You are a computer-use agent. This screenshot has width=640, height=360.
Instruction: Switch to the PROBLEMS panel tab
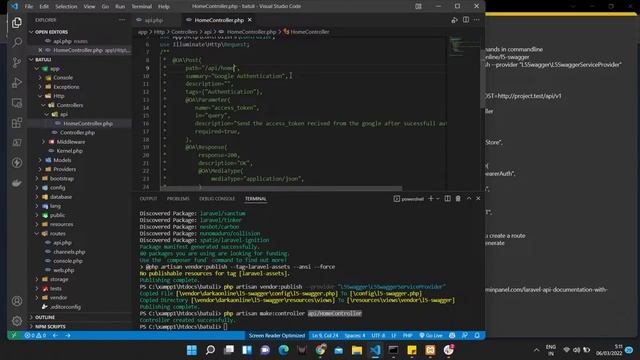(x=178, y=199)
